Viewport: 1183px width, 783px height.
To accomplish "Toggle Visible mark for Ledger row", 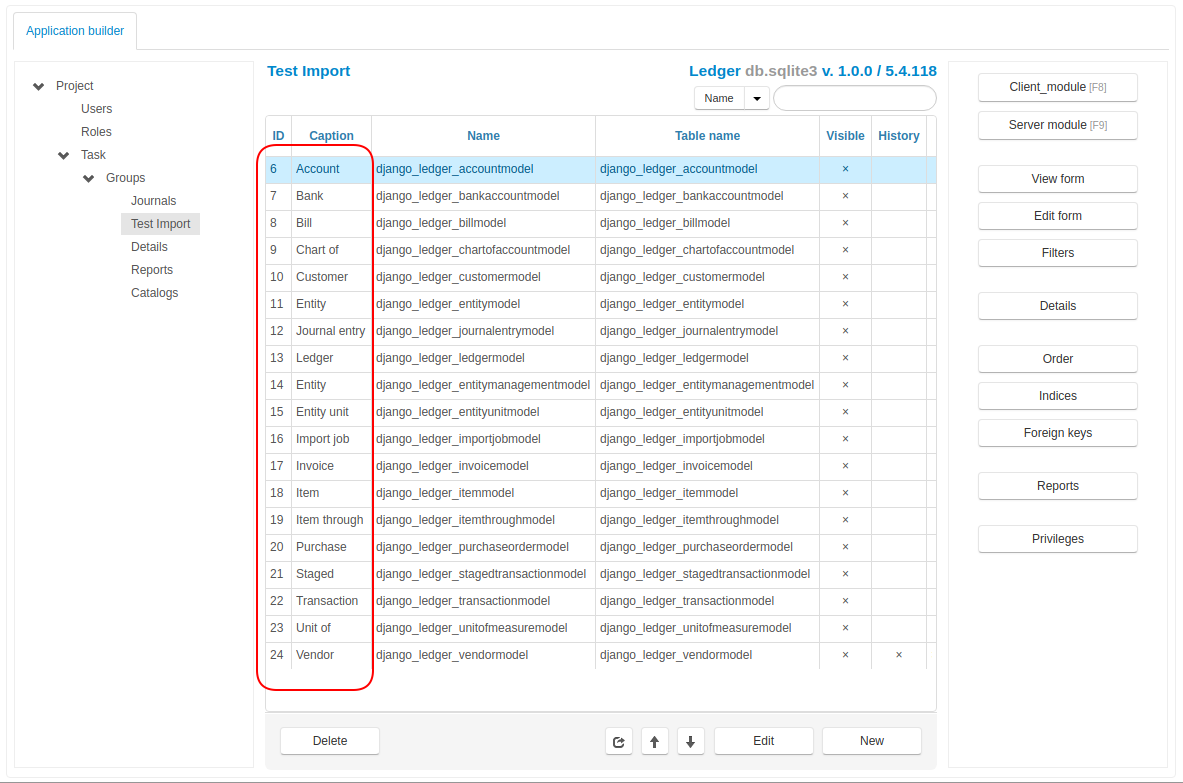I will click(845, 358).
